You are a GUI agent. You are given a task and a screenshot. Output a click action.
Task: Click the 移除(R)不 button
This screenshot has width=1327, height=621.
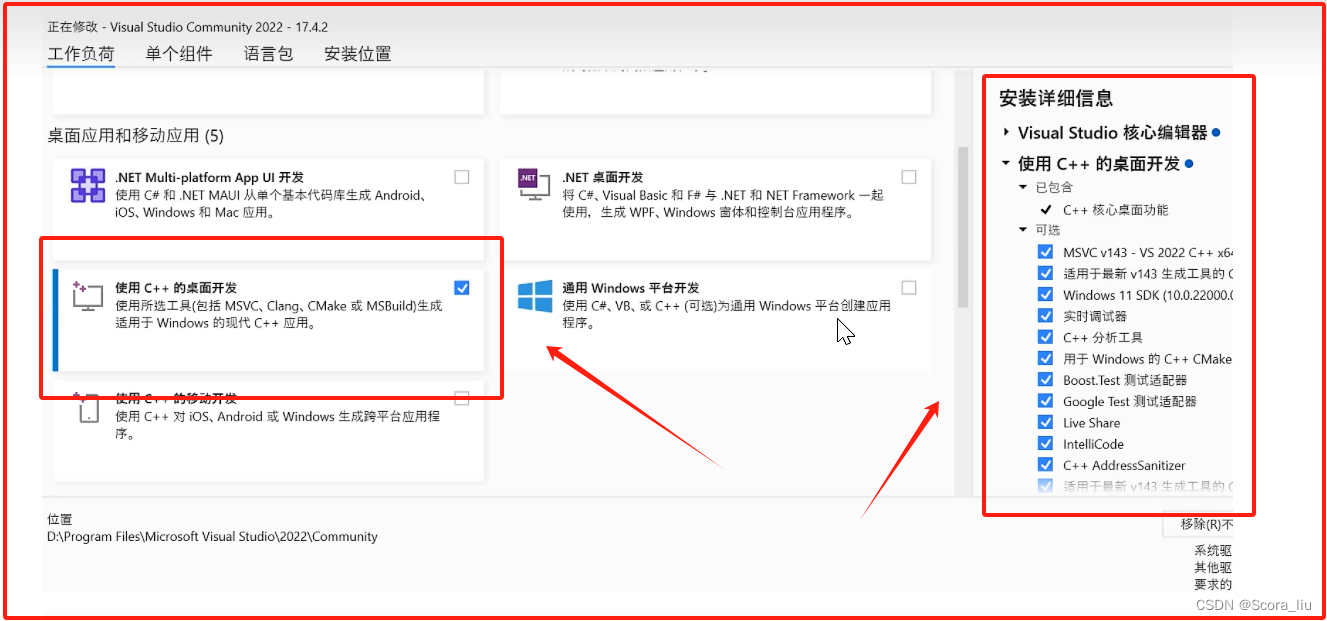[1198, 524]
